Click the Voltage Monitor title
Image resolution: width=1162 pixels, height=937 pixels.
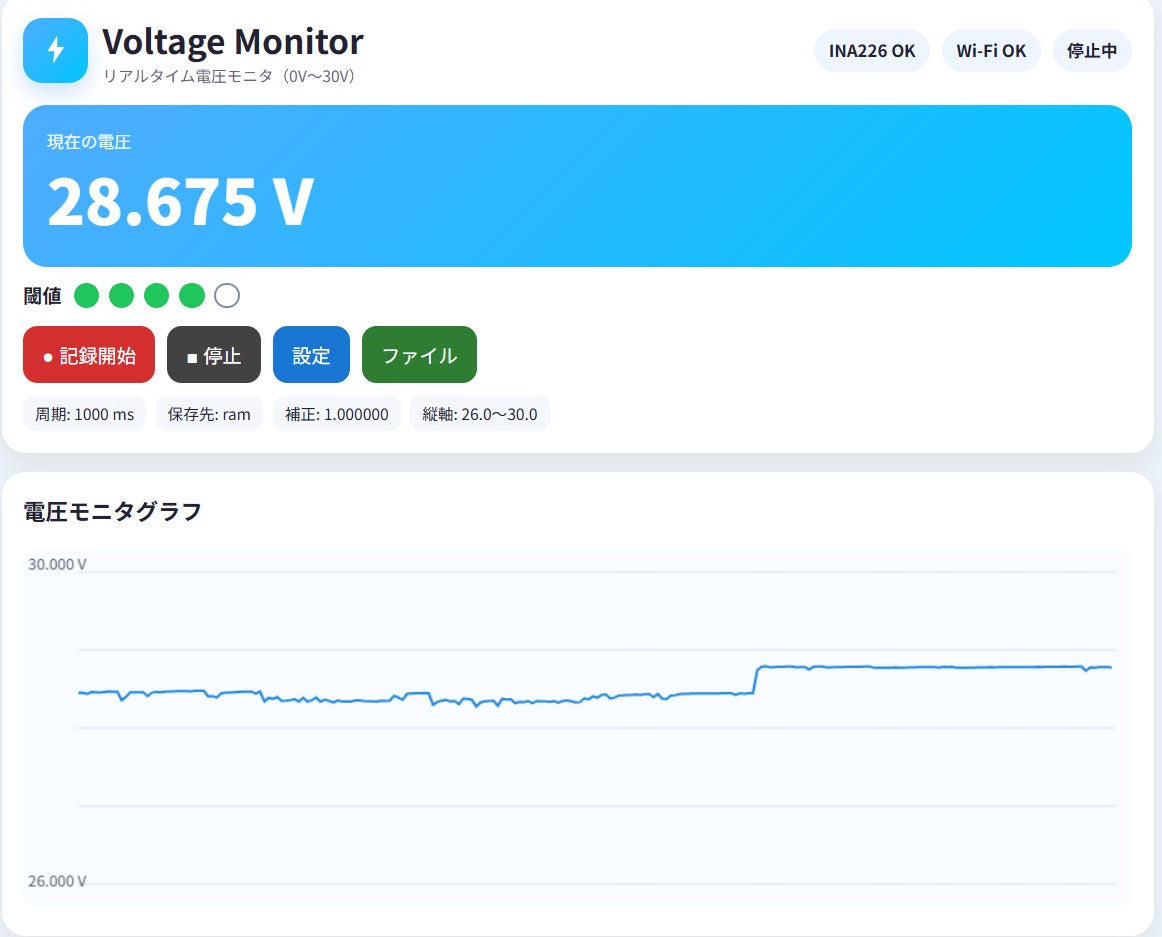click(x=233, y=42)
